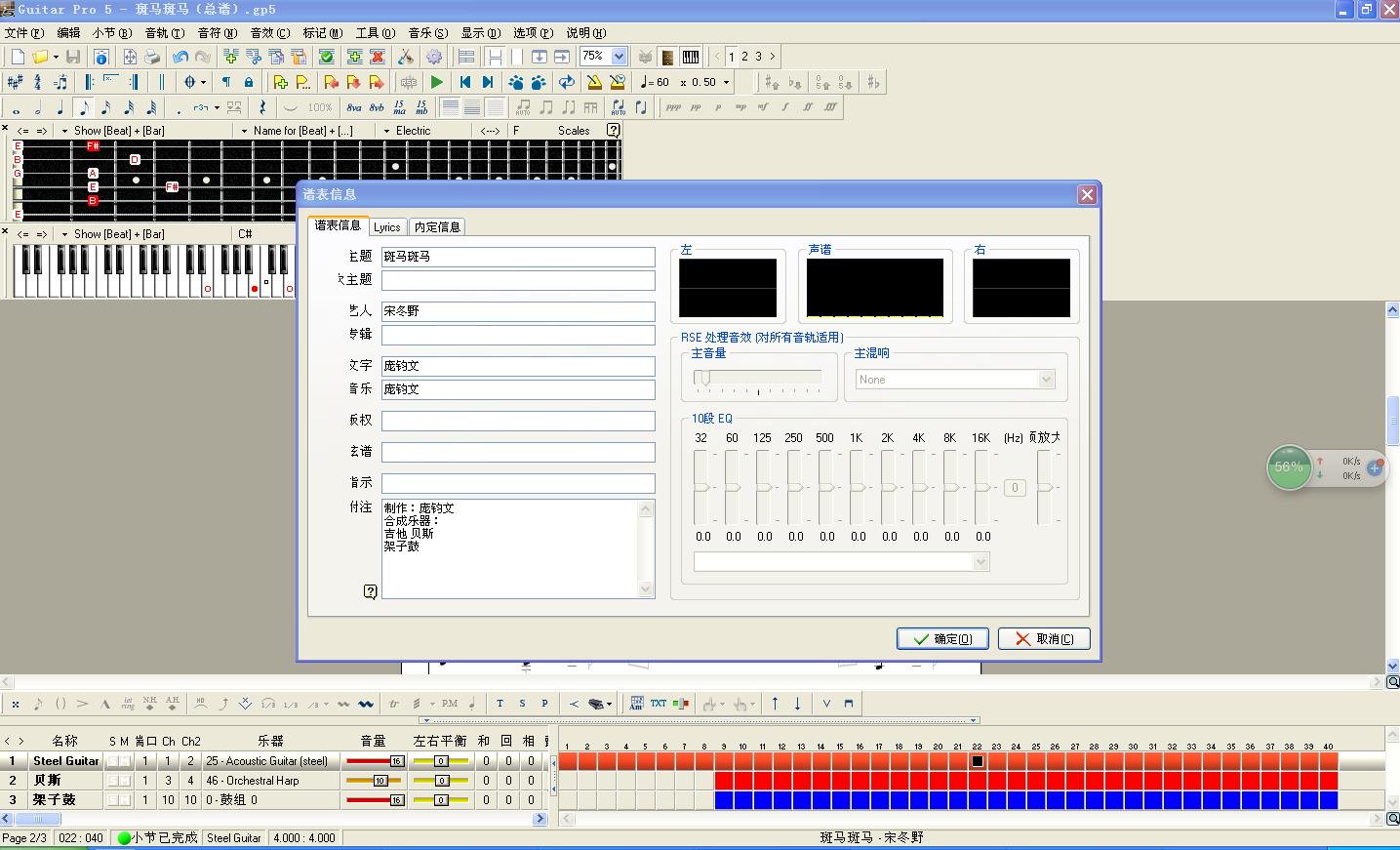The image size is (1400, 850).
Task: Toggle the ppp dynamic marking
Action: point(673,107)
